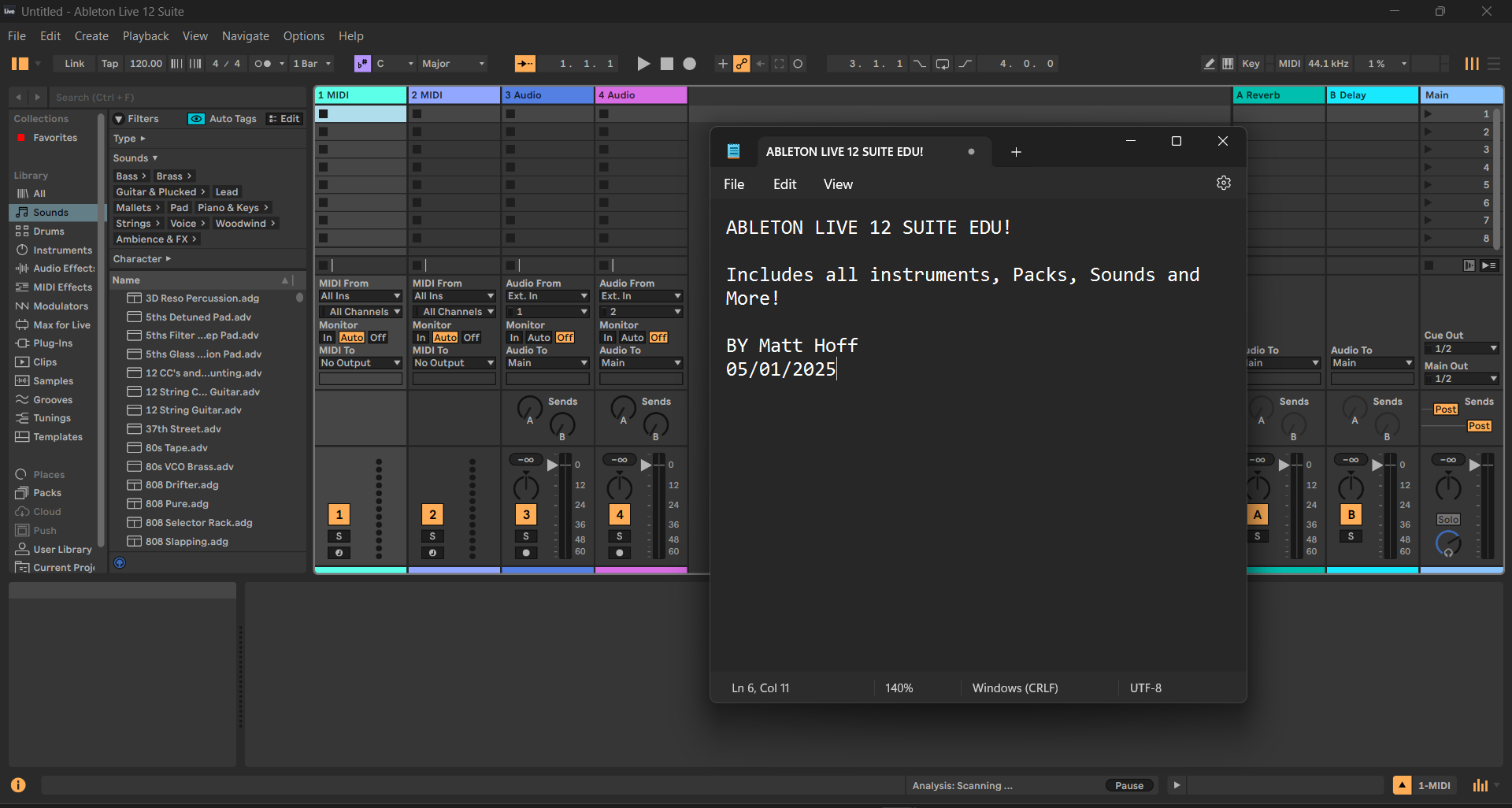Expand the Type filter group
The image size is (1512, 808).
[130, 139]
